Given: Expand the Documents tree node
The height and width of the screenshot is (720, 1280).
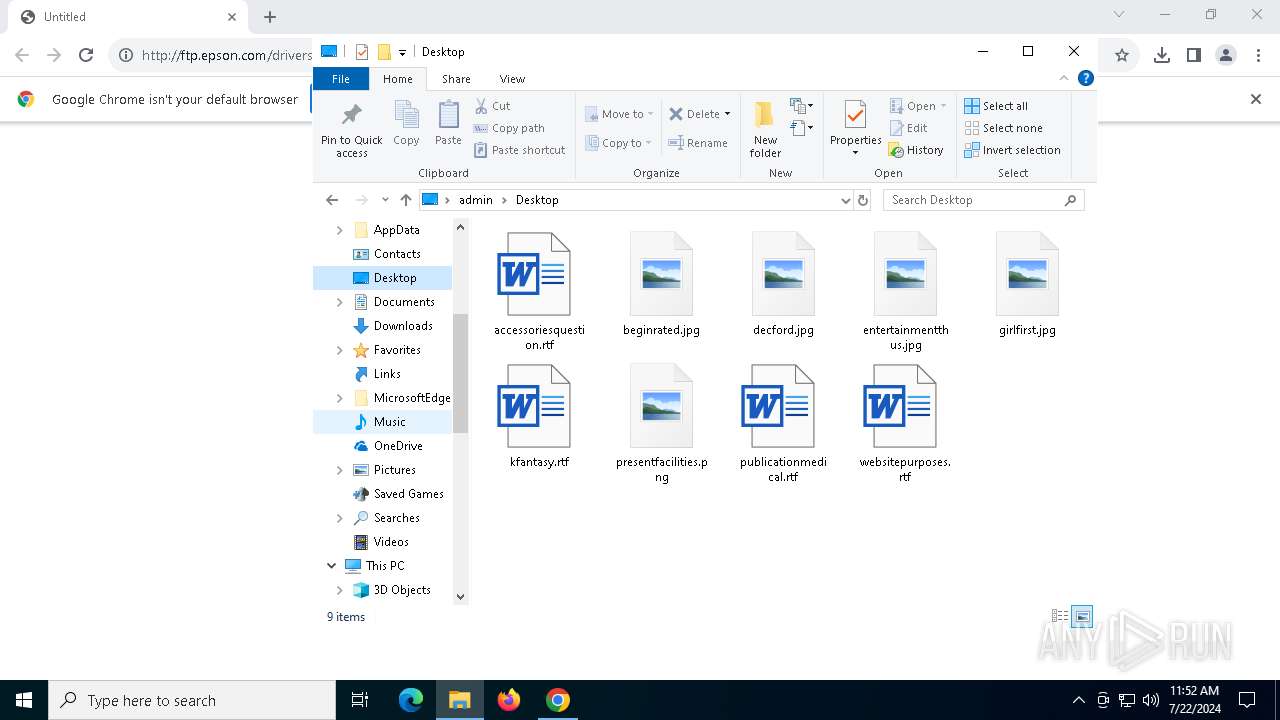Looking at the screenshot, I should click(x=340, y=302).
